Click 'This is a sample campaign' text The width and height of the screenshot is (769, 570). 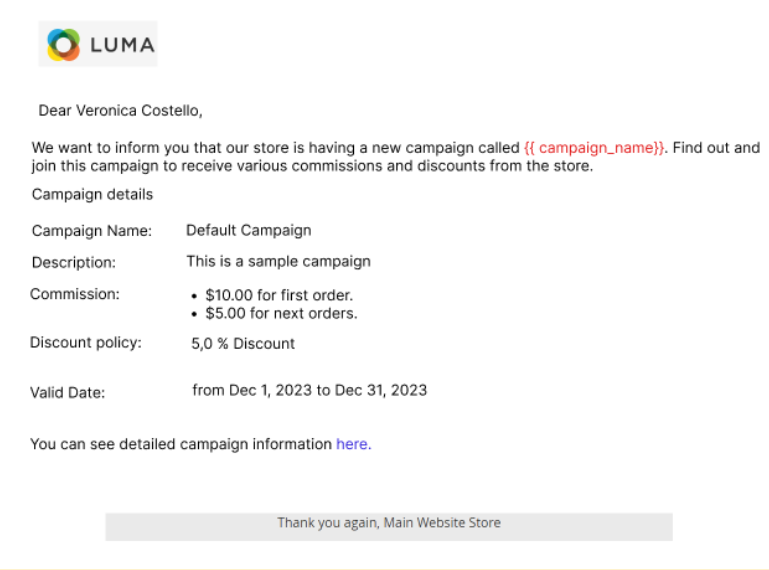coord(278,261)
